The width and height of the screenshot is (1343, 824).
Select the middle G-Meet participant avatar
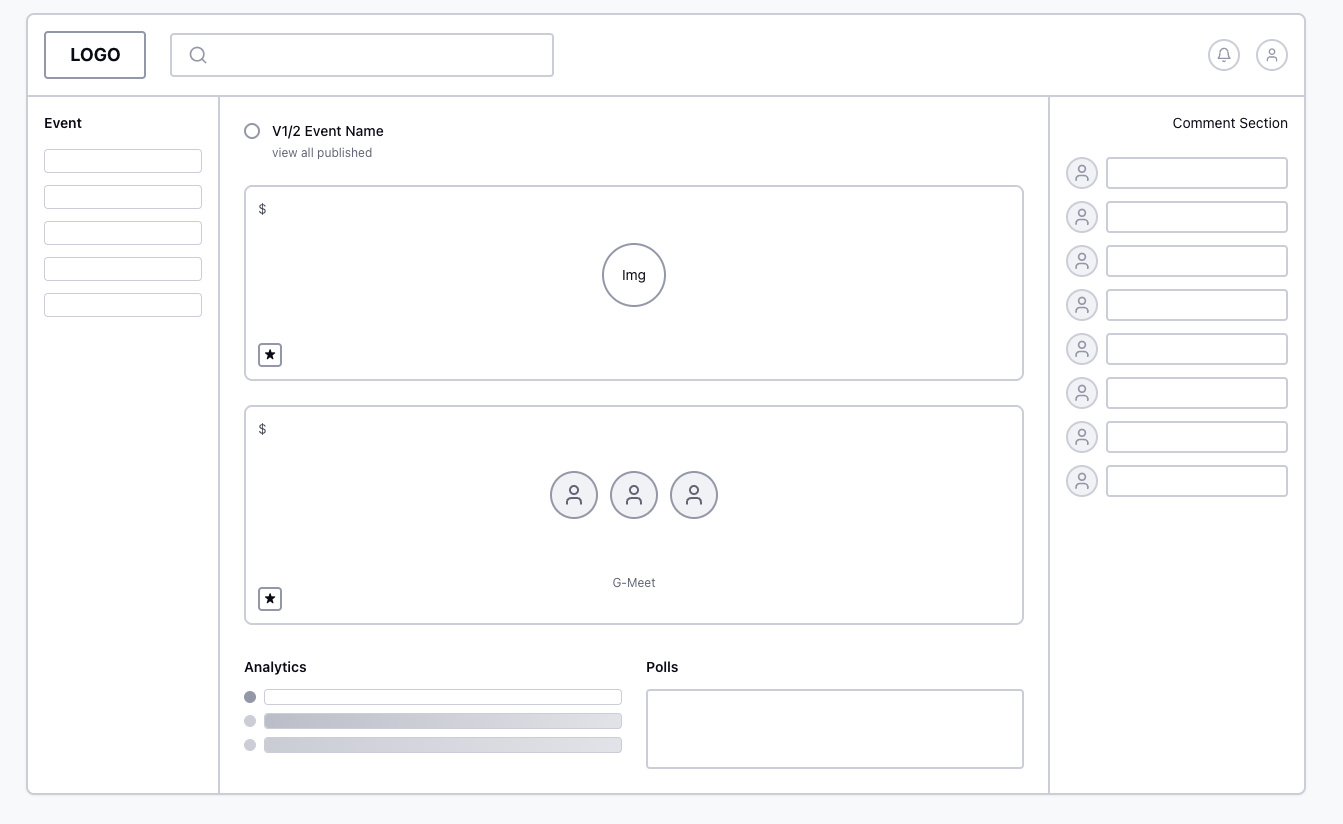[x=634, y=495]
